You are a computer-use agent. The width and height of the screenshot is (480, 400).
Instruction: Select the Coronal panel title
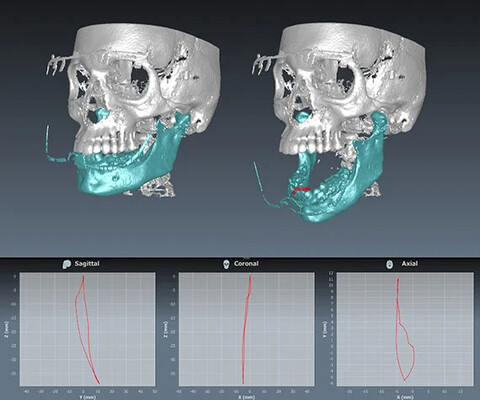click(246, 264)
